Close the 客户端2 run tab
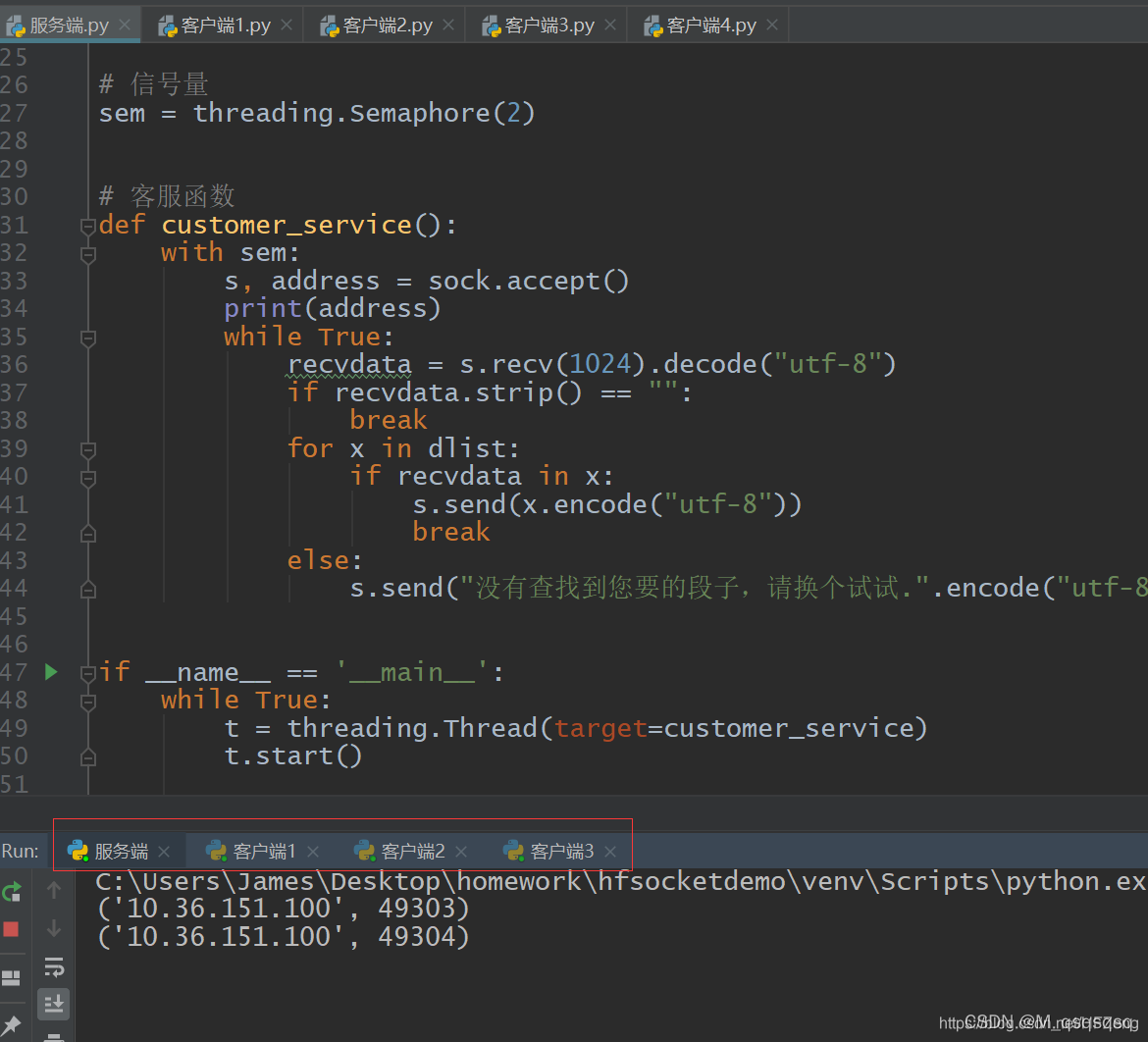 (x=461, y=852)
